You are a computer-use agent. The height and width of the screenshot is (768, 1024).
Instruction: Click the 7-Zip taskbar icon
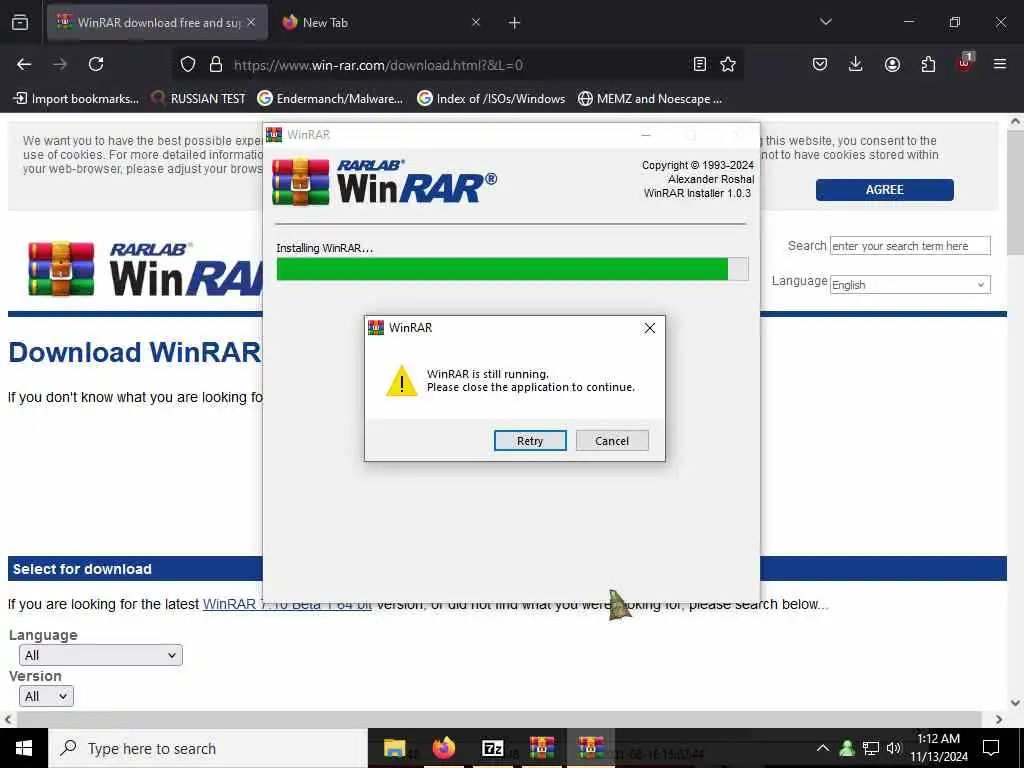[x=492, y=748]
